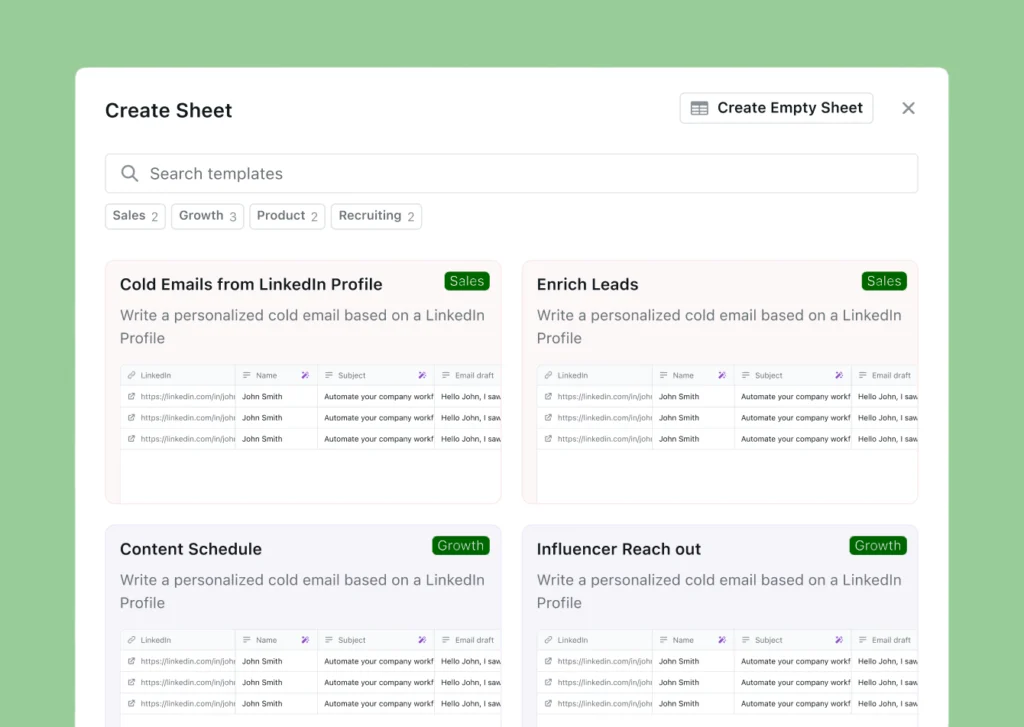Image resolution: width=1024 pixels, height=727 pixels.
Task: Click the table icon on Create Empty Sheet
Action: (x=700, y=109)
